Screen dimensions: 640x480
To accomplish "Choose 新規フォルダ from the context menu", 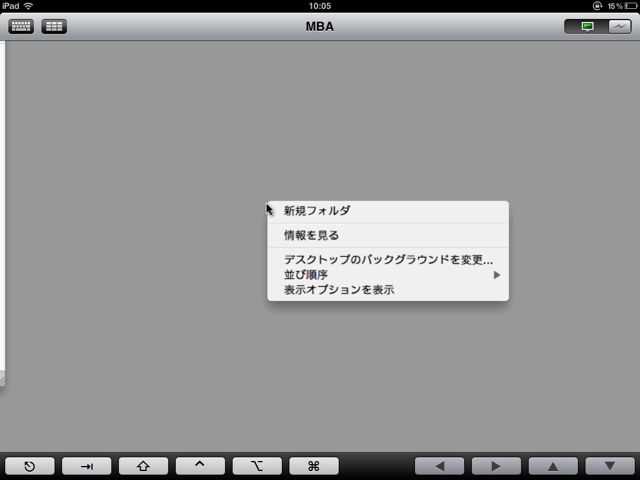I will [x=388, y=211].
